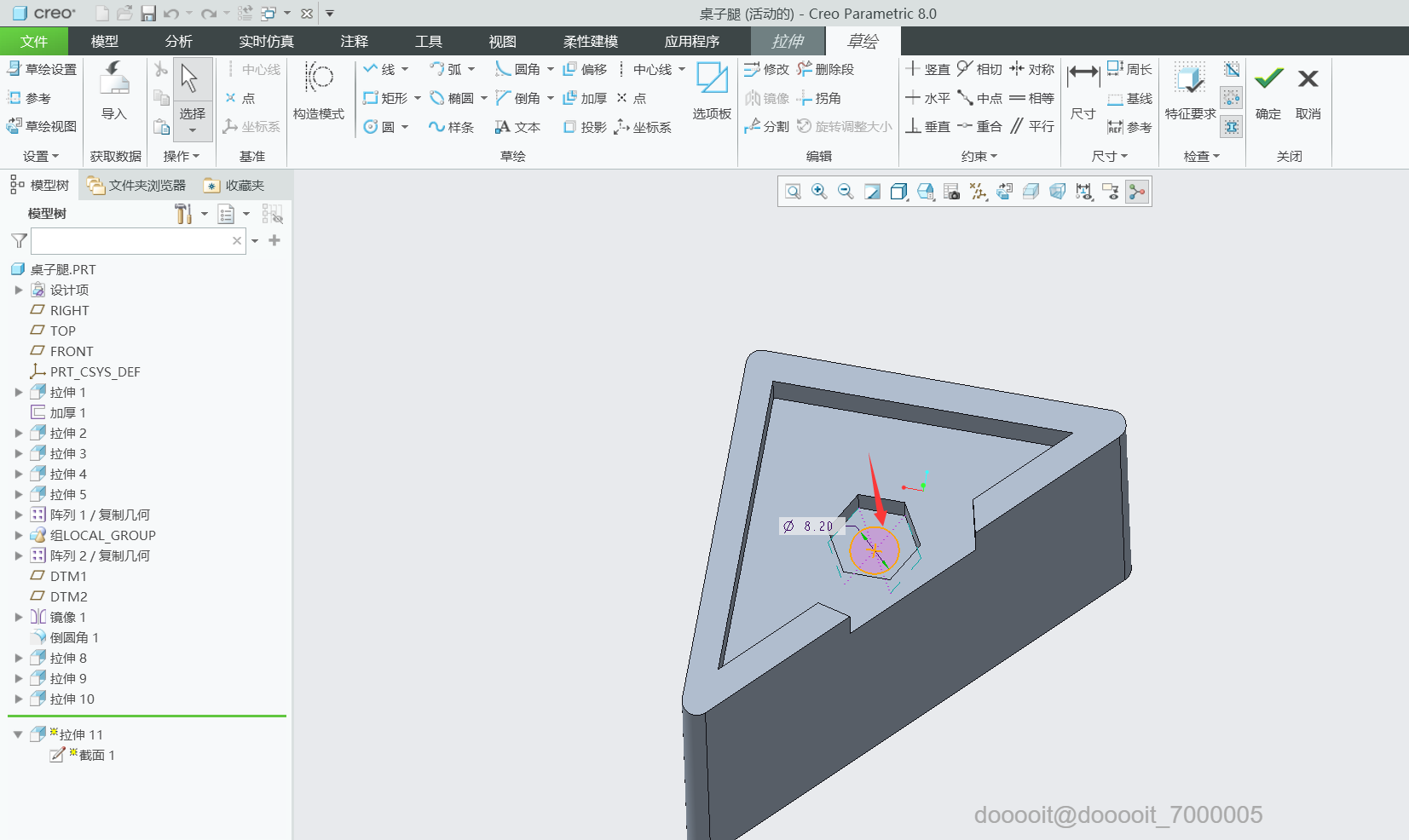Open the 文件夹浏览器 folder browser tab
The image size is (1409, 840).
coord(137,185)
